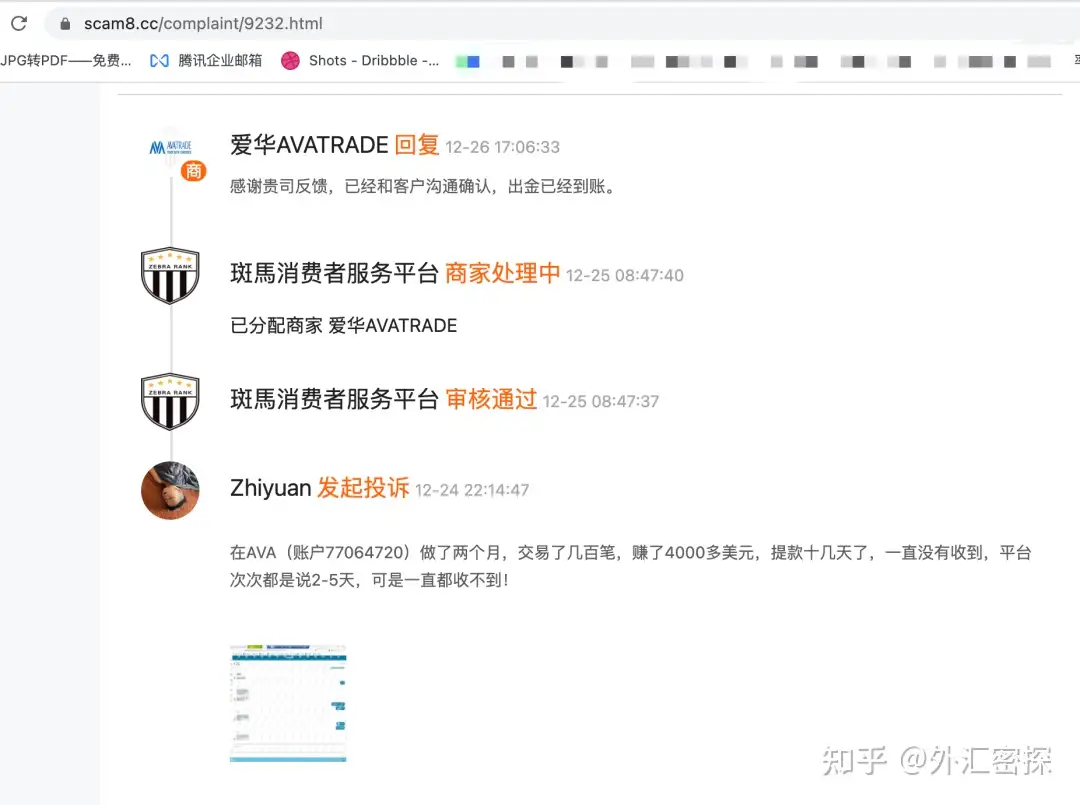Open the Zhiyuan username
Image resolution: width=1080 pixels, height=805 pixels.
click(271, 488)
